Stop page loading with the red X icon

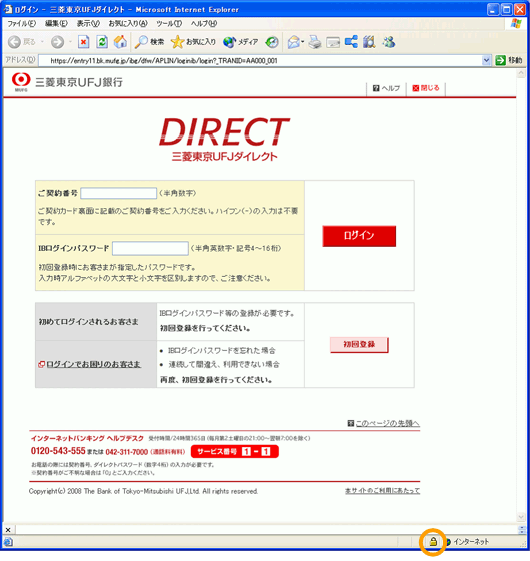83,42
